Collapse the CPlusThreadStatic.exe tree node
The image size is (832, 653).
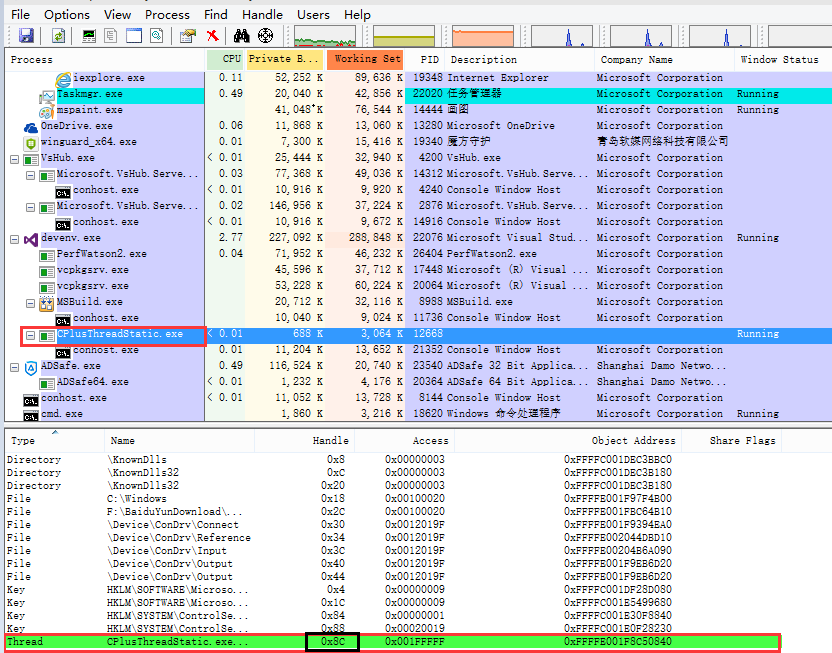click(30, 335)
